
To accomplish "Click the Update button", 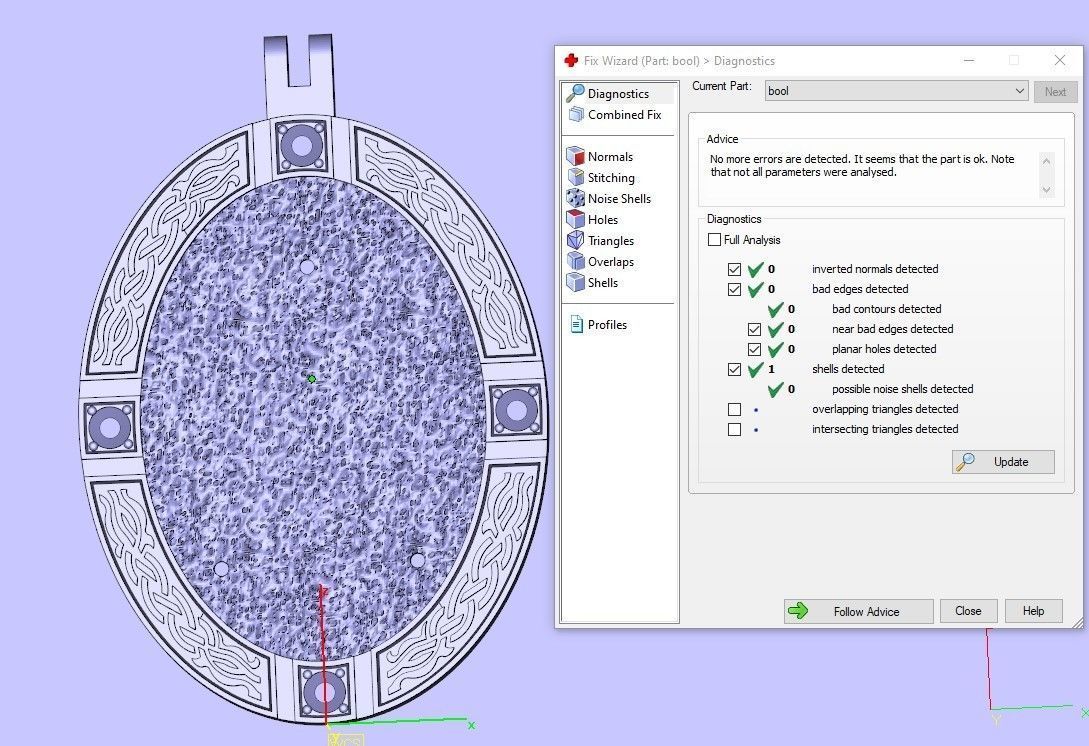I will click(x=1003, y=462).
